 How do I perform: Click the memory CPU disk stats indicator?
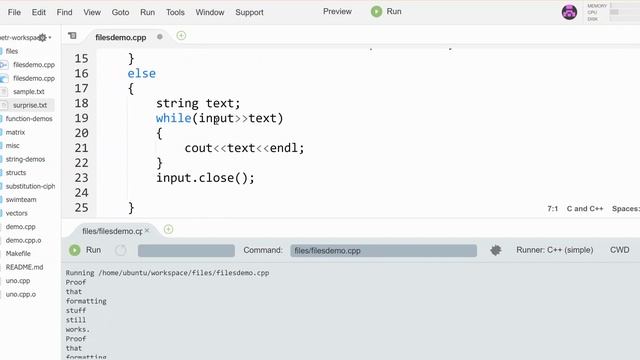[613, 12]
